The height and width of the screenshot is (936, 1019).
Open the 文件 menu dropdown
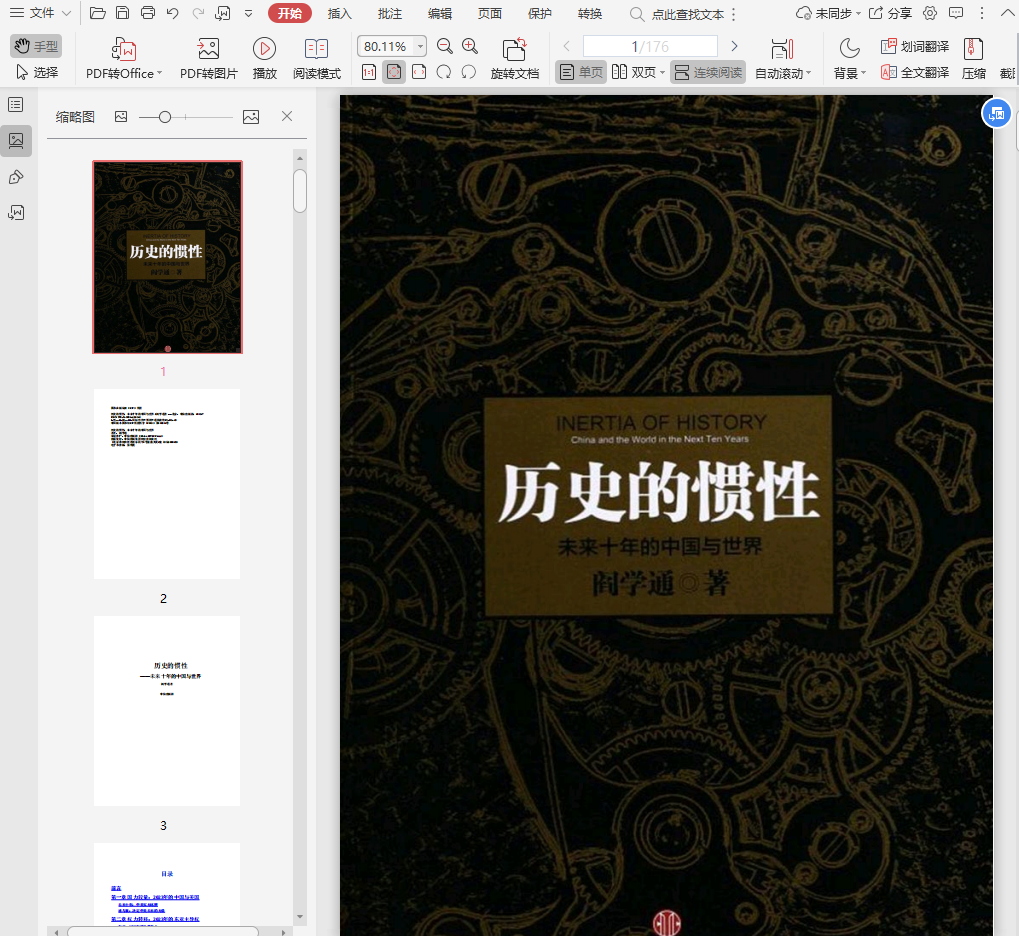(x=40, y=13)
